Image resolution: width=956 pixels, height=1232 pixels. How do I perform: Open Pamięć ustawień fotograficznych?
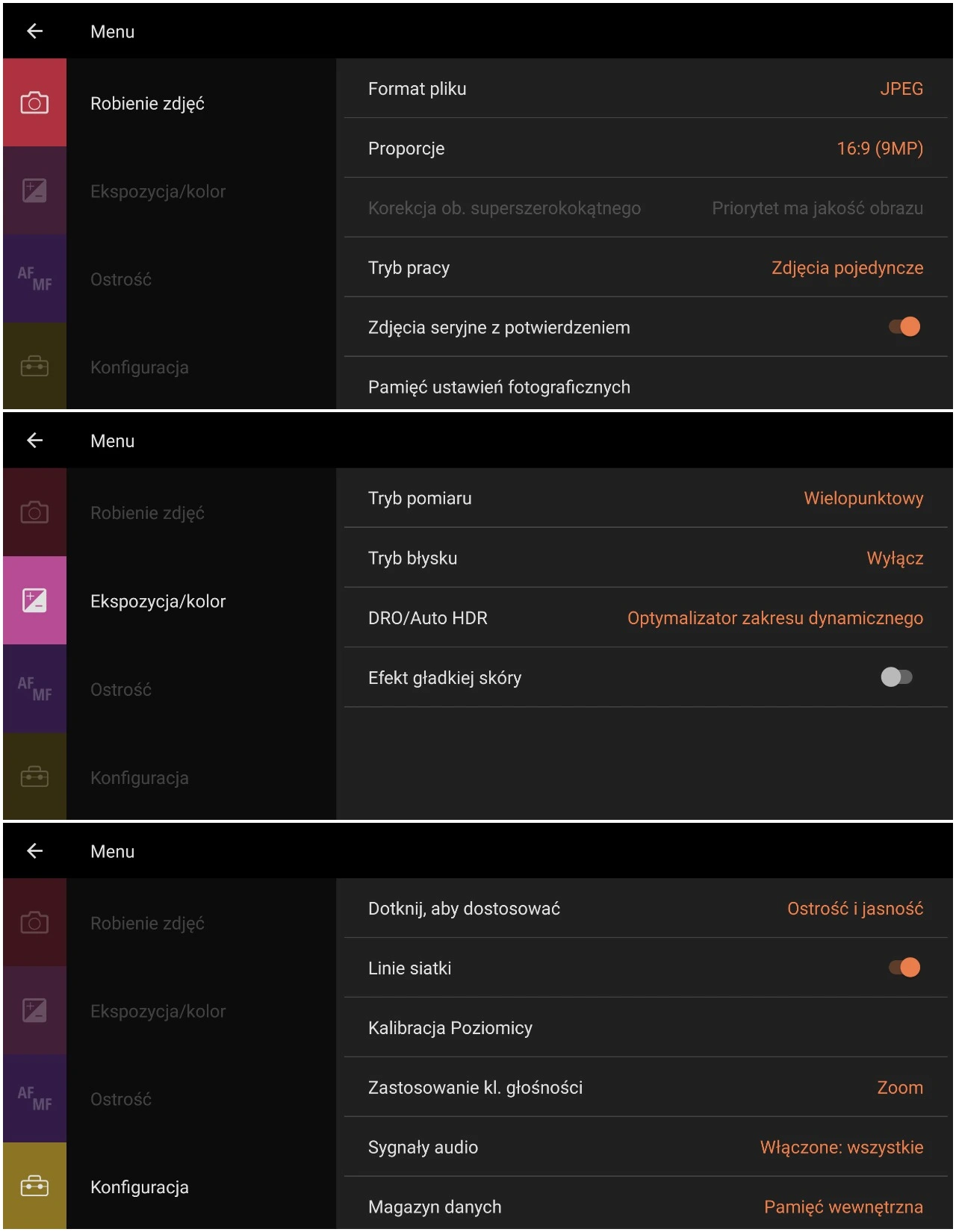tap(645, 387)
